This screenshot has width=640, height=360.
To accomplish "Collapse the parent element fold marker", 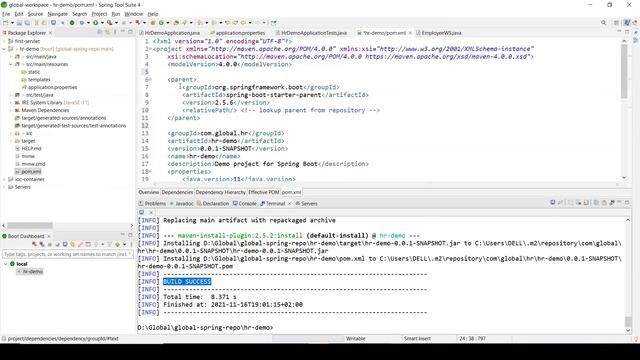I will pyautogui.click(x=150, y=80).
